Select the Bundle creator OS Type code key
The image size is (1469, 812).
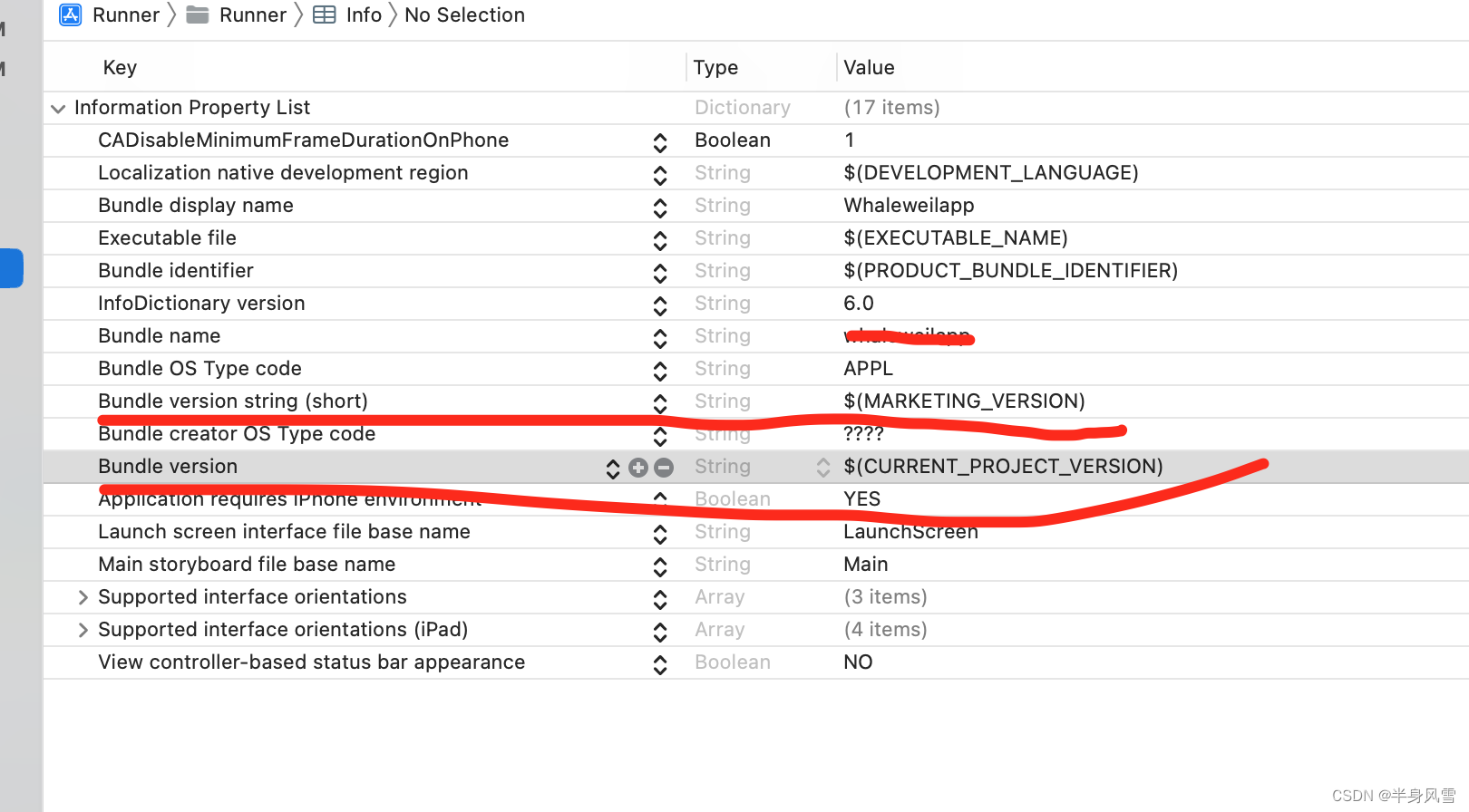coord(237,434)
